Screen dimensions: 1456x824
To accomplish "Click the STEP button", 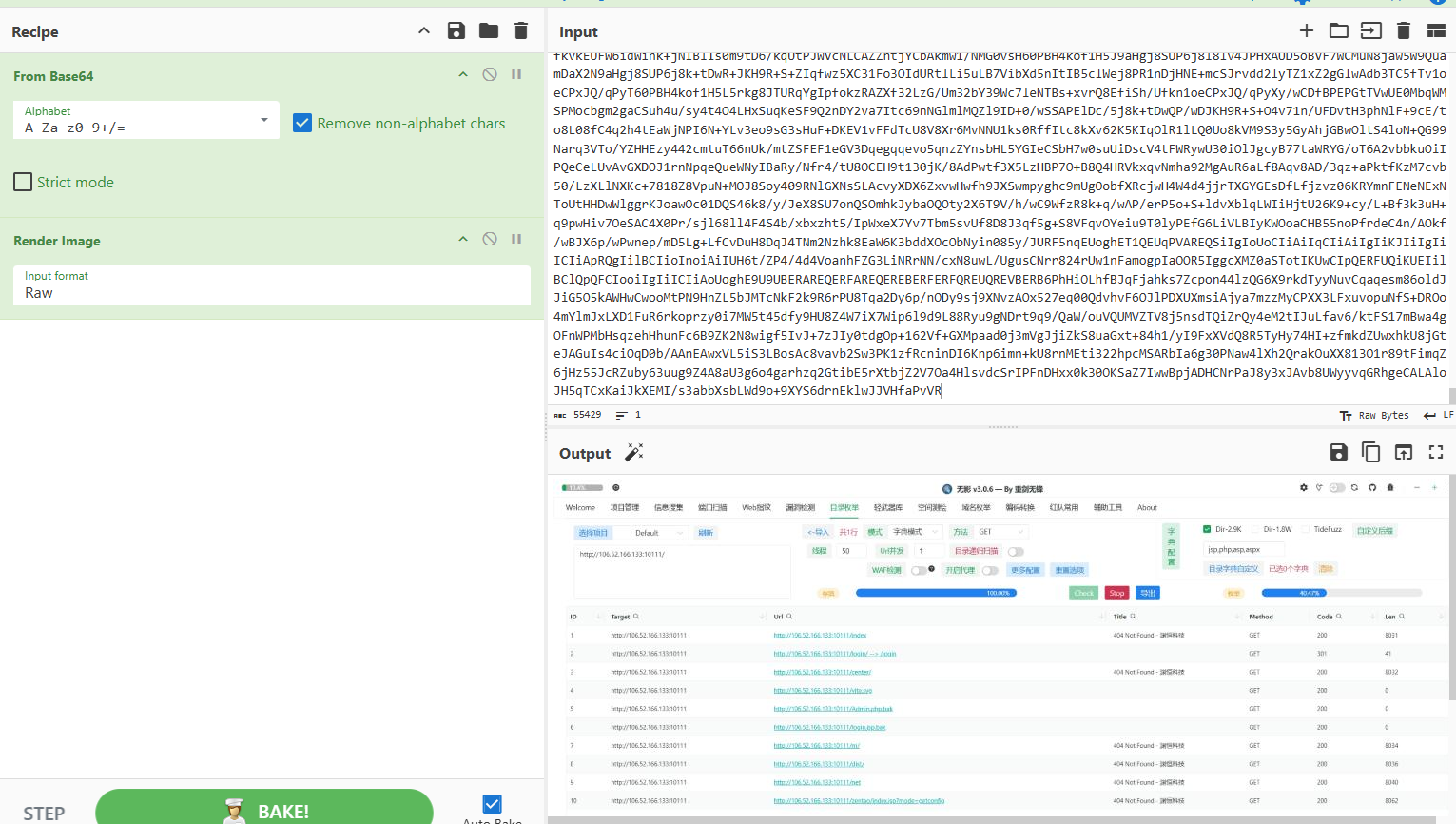I will tap(44, 813).
